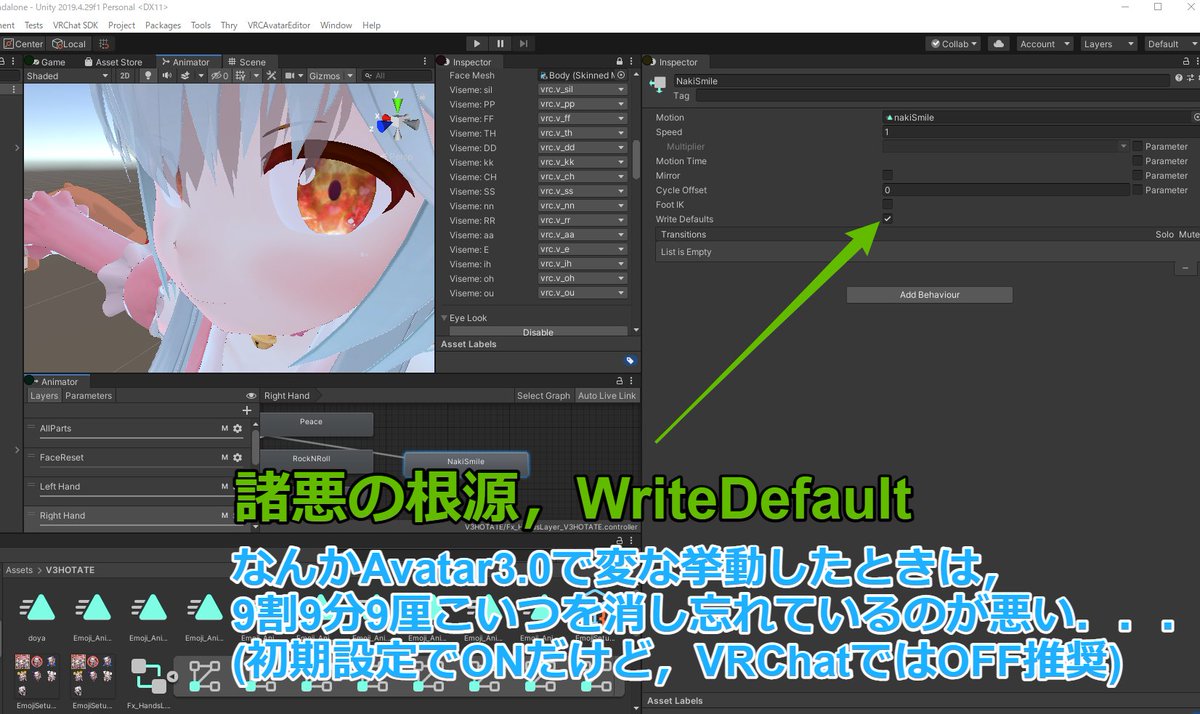The width and height of the screenshot is (1200, 714).
Task: Uncheck the Write Defaults checkbox
Action: coord(887,219)
